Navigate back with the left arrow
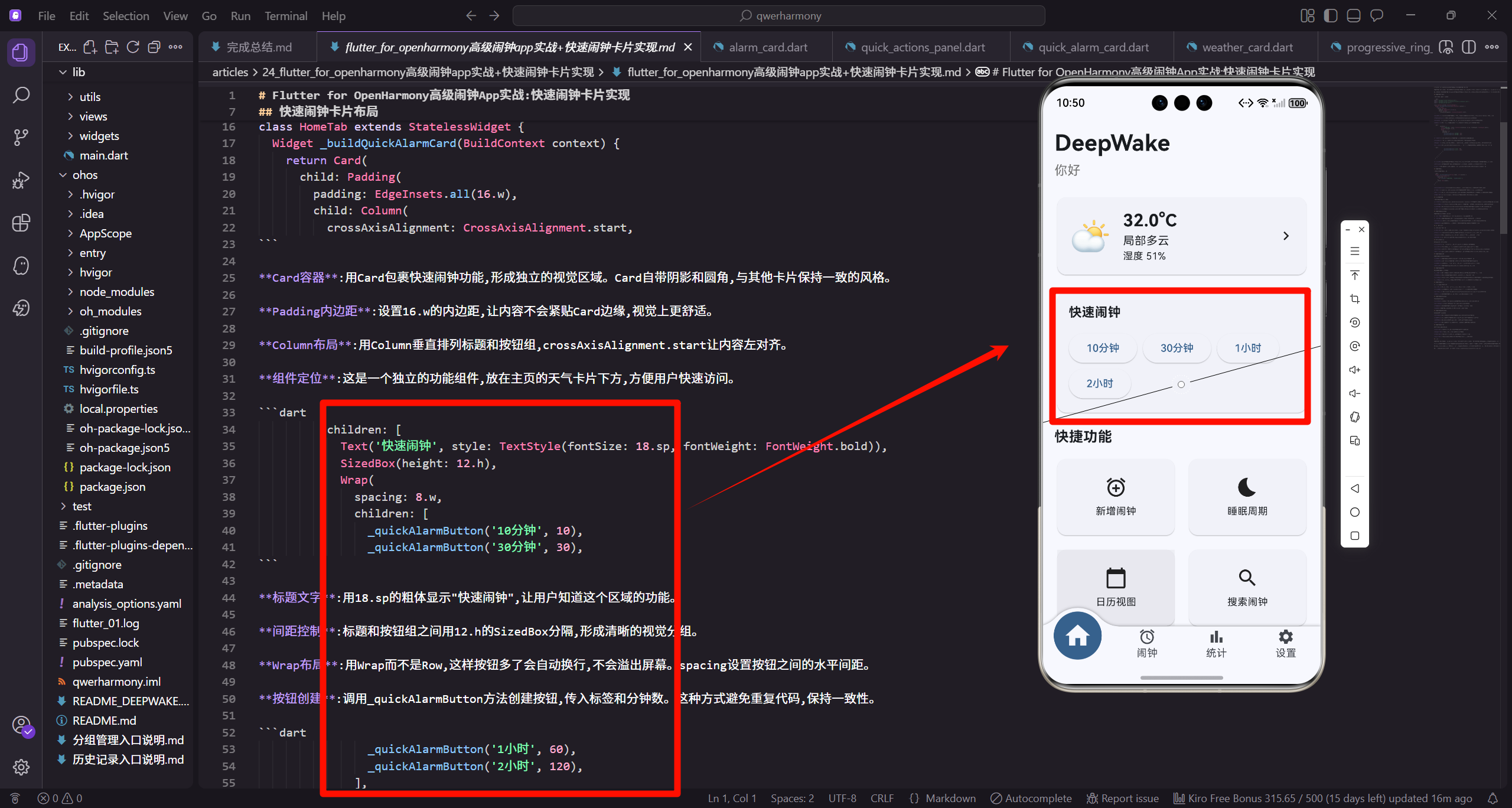The height and width of the screenshot is (808, 1512). pos(471,16)
